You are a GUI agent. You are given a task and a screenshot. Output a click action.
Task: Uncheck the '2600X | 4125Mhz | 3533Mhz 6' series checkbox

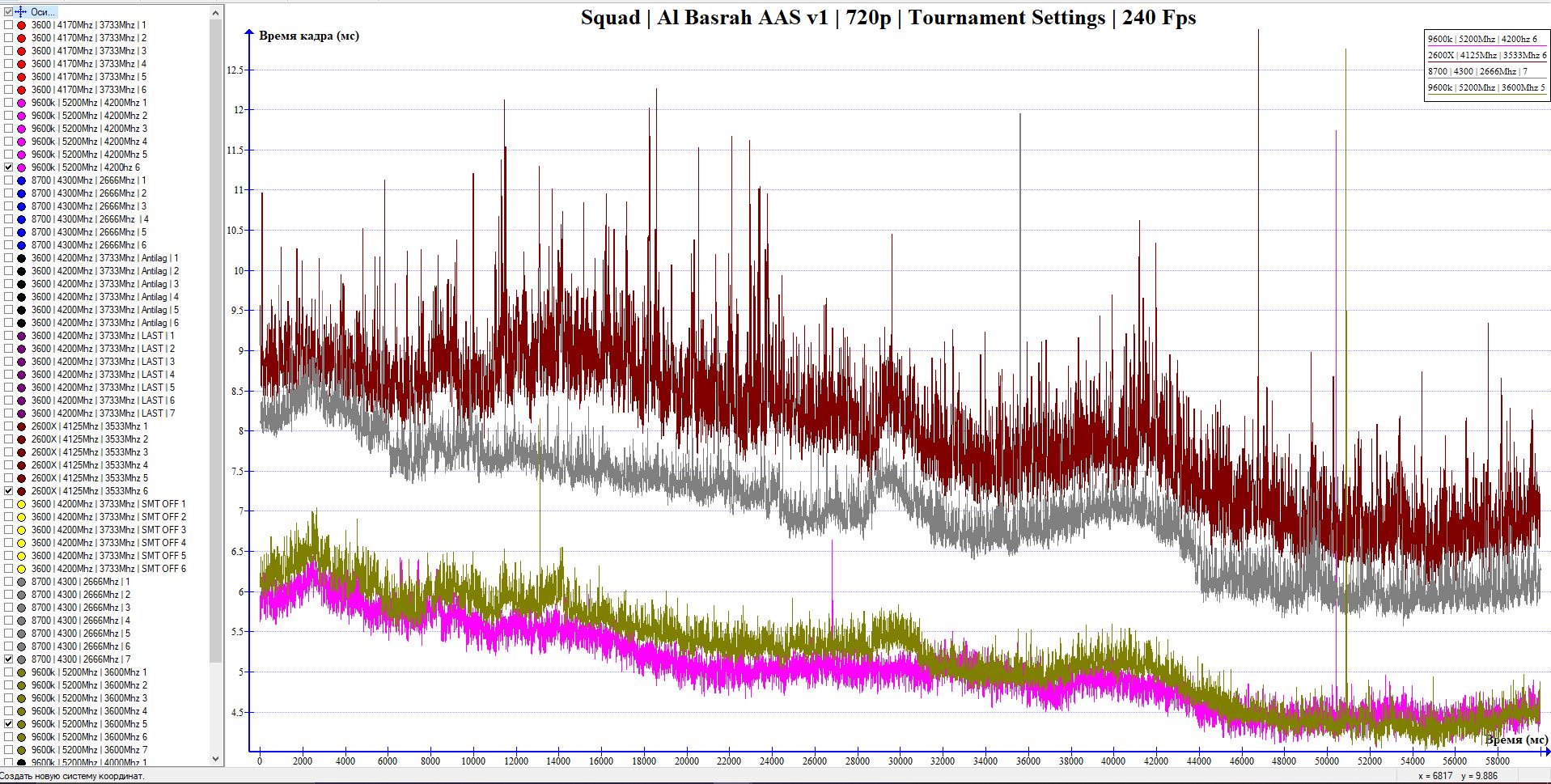(8, 491)
